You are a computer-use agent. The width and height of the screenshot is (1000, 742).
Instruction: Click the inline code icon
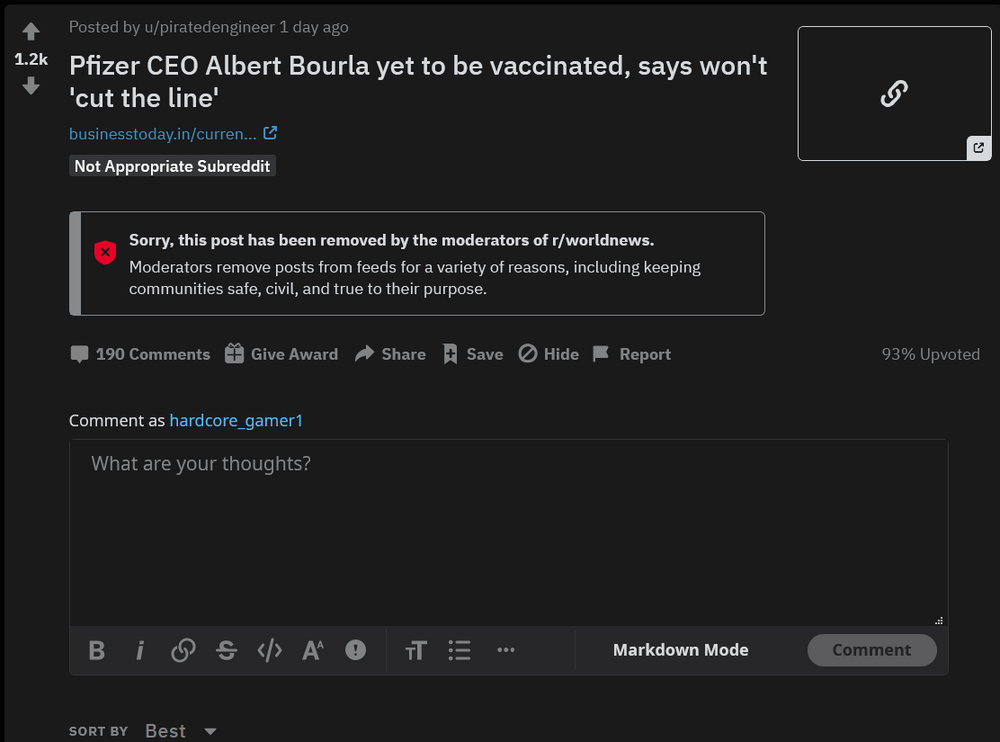click(x=270, y=651)
